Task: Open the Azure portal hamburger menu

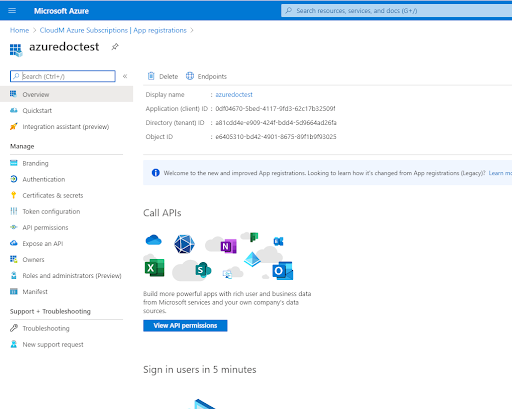Action: (x=12, y=11)
